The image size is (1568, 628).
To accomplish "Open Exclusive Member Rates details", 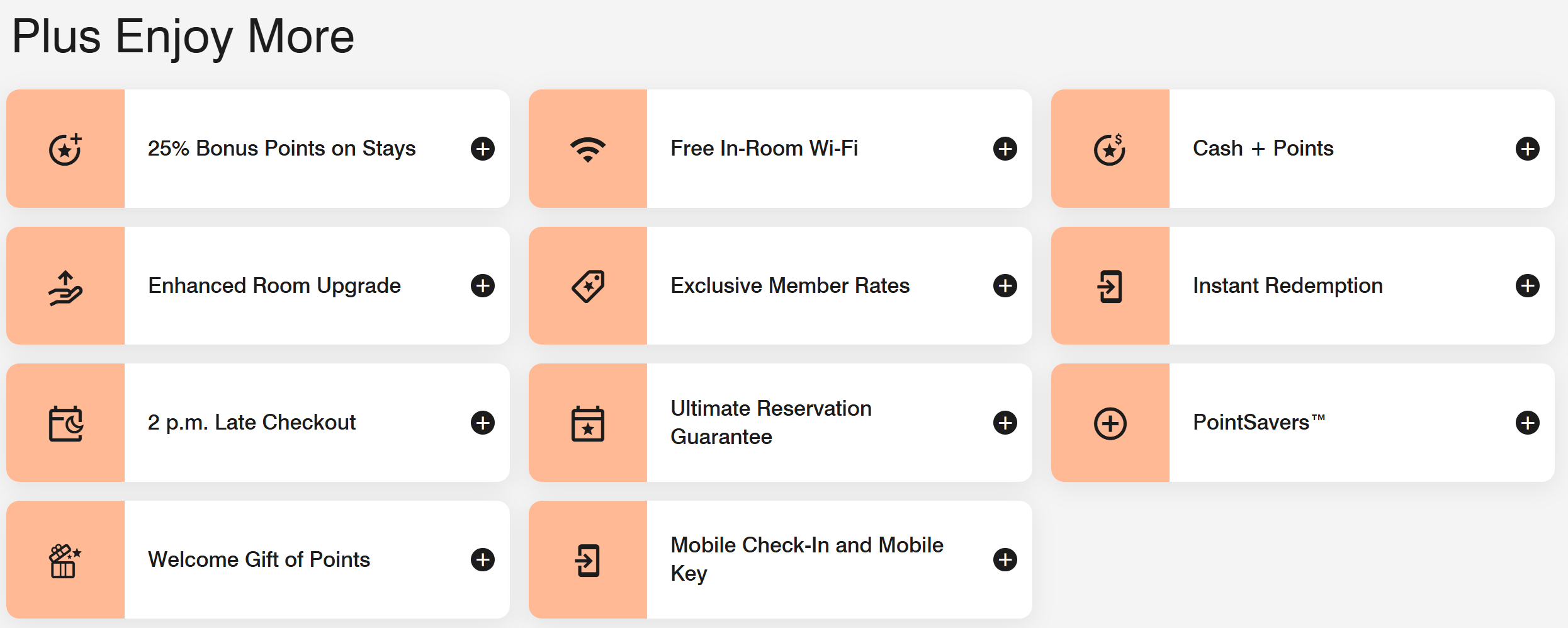I will [x=1005, y=285].
